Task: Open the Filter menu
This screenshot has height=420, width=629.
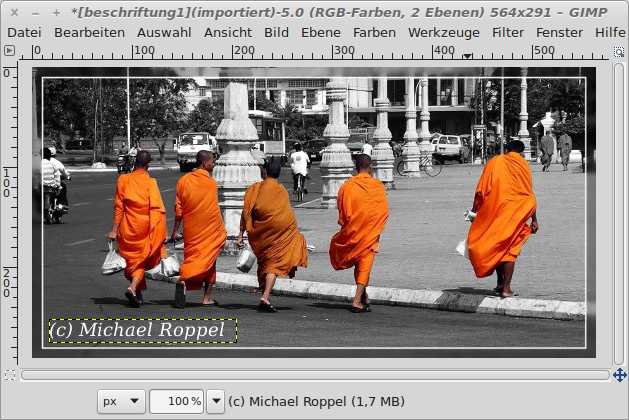Action: point(507,32)
